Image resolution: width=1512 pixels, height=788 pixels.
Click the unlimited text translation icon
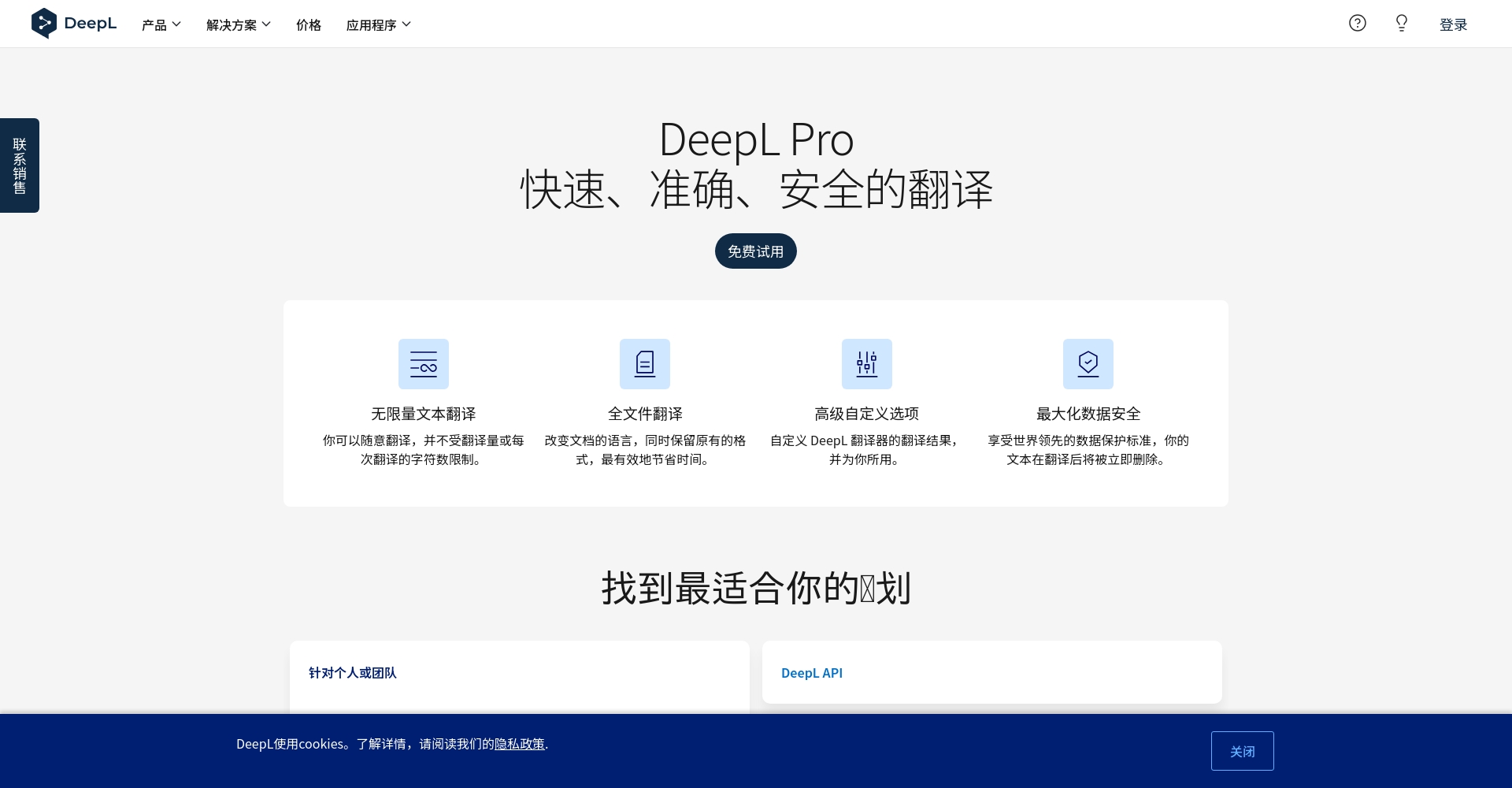424,364
